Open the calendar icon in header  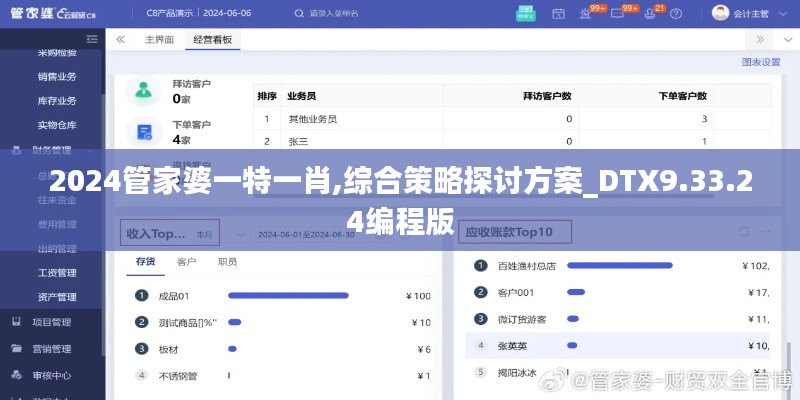[x=559, y=14]
